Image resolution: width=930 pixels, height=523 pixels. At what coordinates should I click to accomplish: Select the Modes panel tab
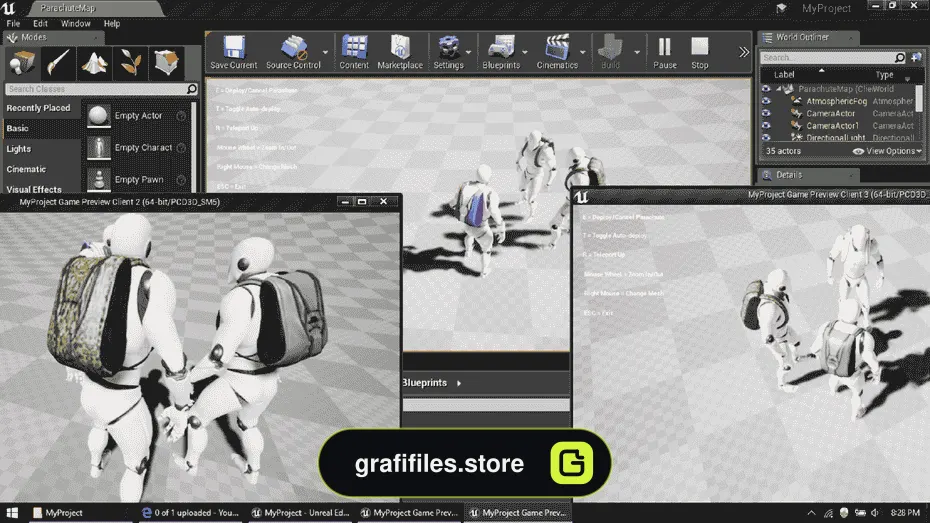pos(52,37)
